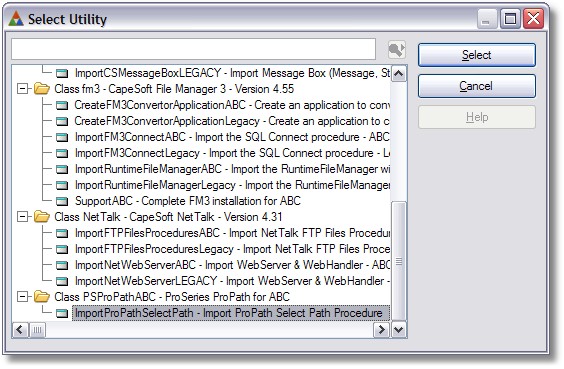The image size is (564, 369).
Task: Maximize the Select Utility window
Action: [510, 18]
